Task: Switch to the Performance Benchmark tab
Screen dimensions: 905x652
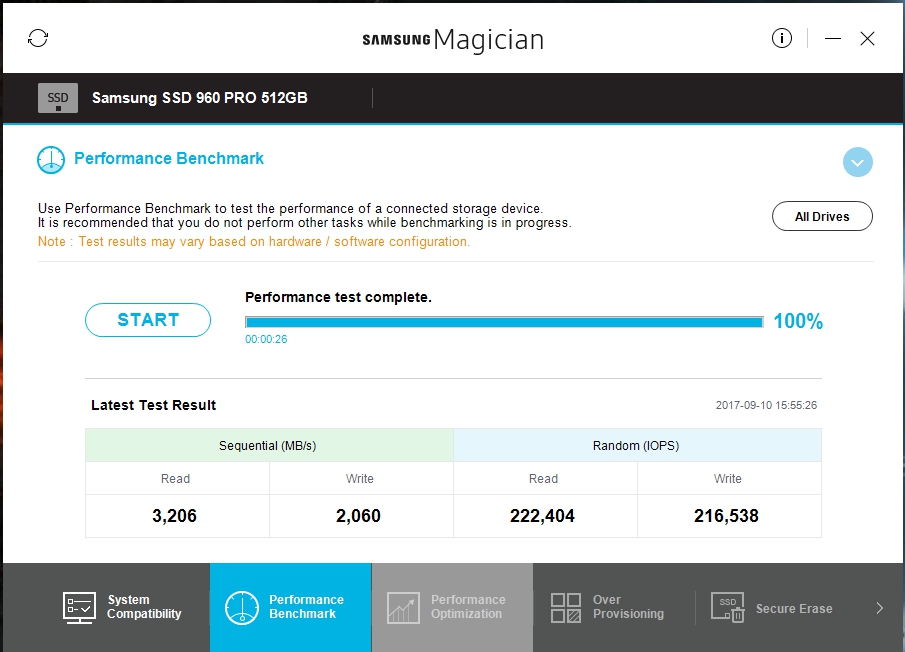Action: coord(291,608)
